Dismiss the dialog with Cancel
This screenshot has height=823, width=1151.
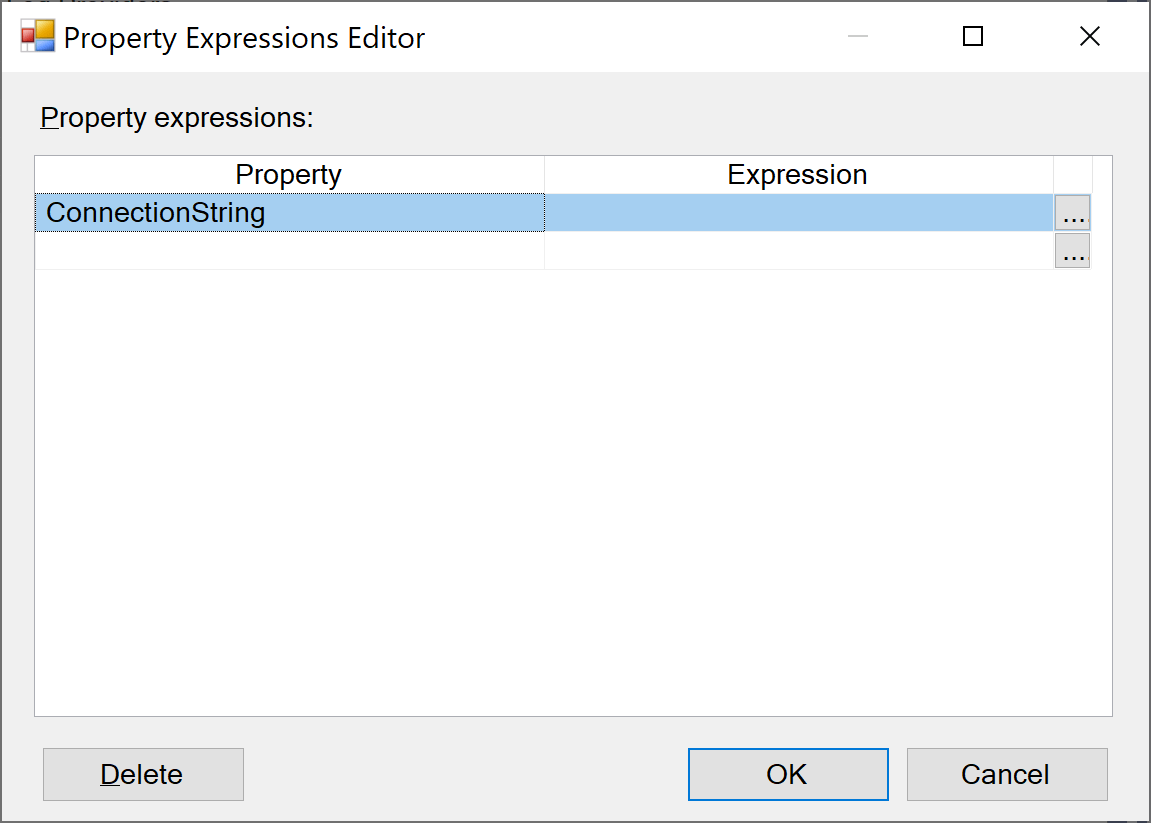[1006, 774]
